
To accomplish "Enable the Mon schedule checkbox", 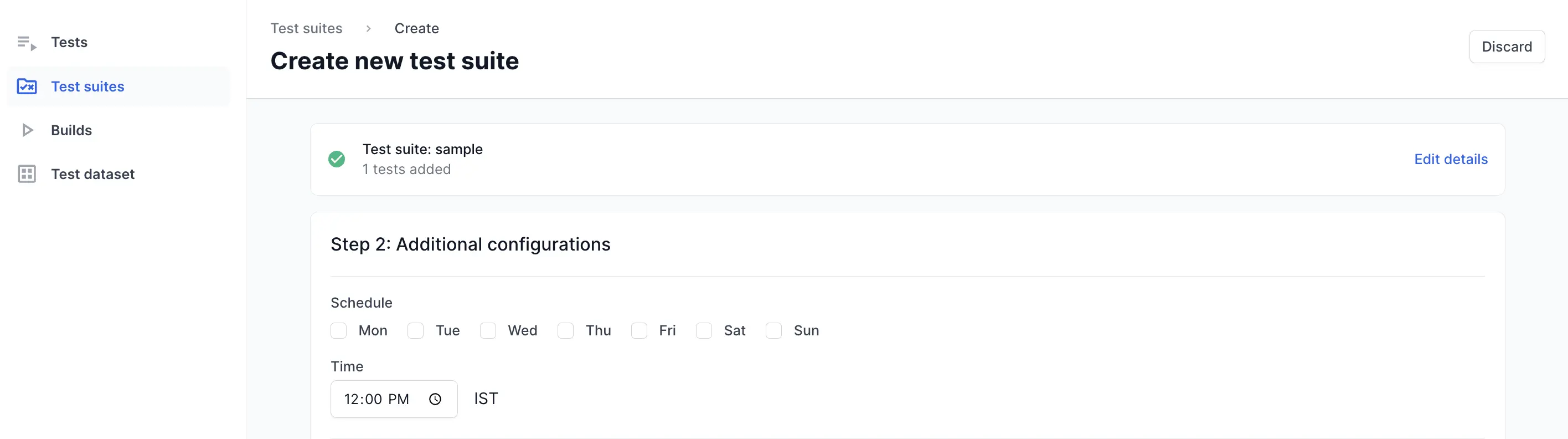I will click(x=339, y=330).
